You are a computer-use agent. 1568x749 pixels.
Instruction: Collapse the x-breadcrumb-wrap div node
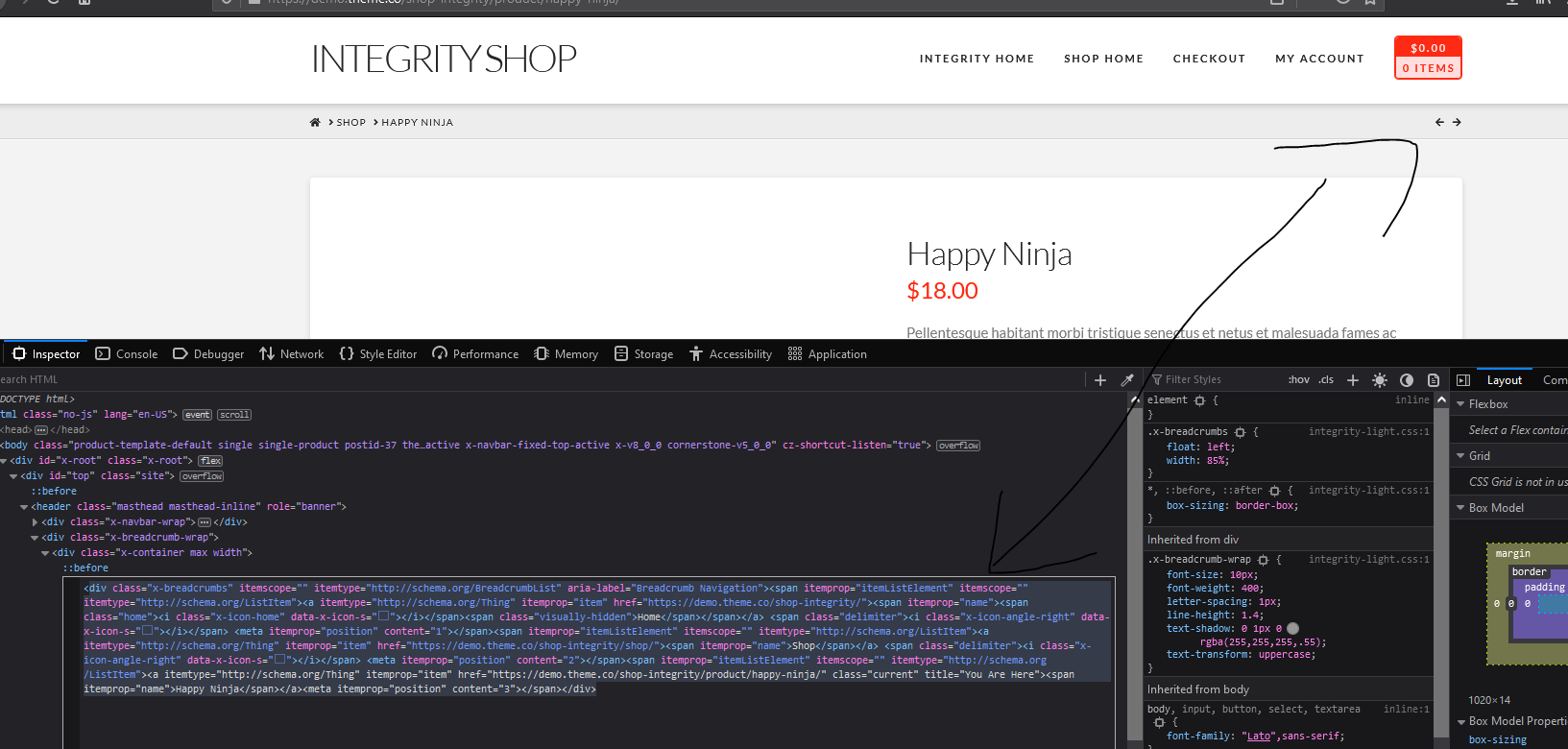[x=35, y=538]
